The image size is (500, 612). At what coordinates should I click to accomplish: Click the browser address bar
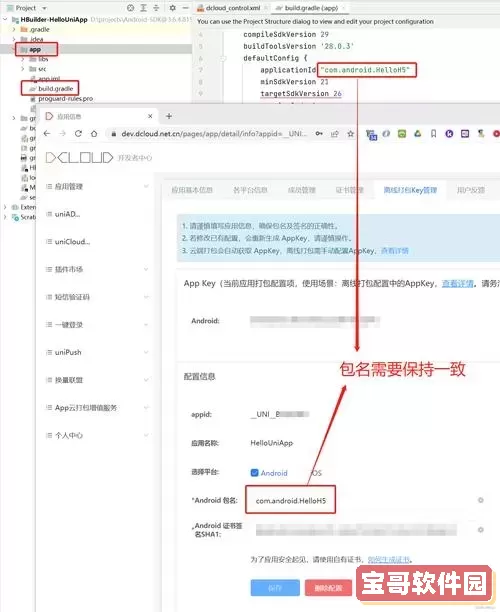coord(215,133)
